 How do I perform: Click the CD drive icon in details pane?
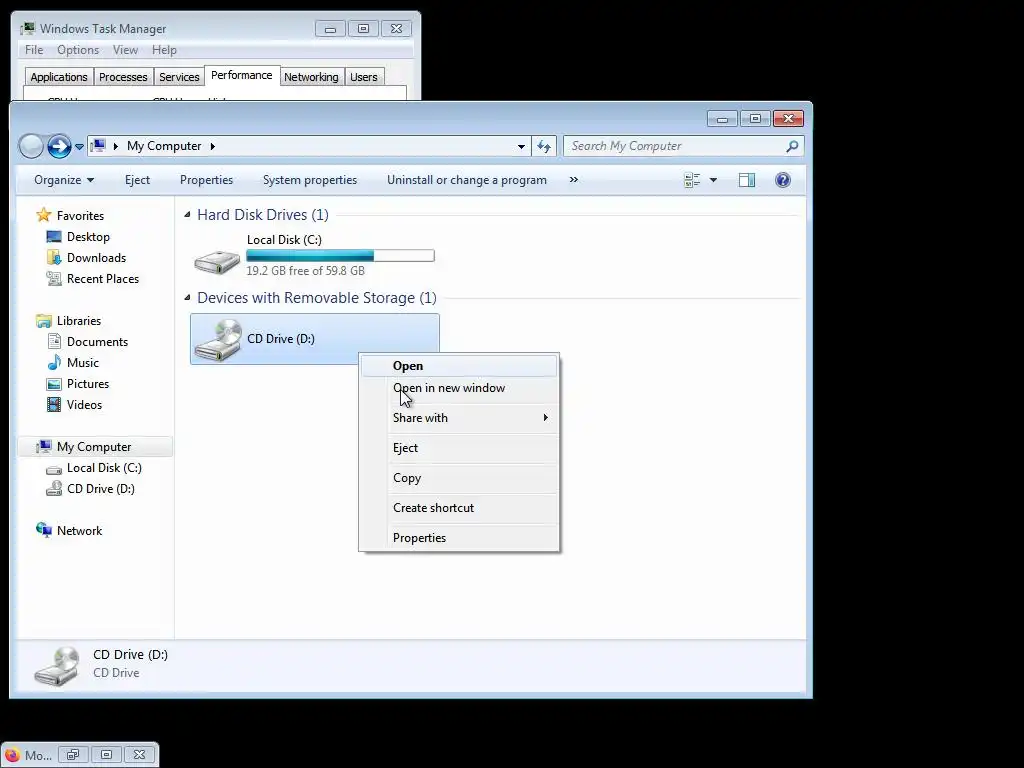tap(57, 666)
